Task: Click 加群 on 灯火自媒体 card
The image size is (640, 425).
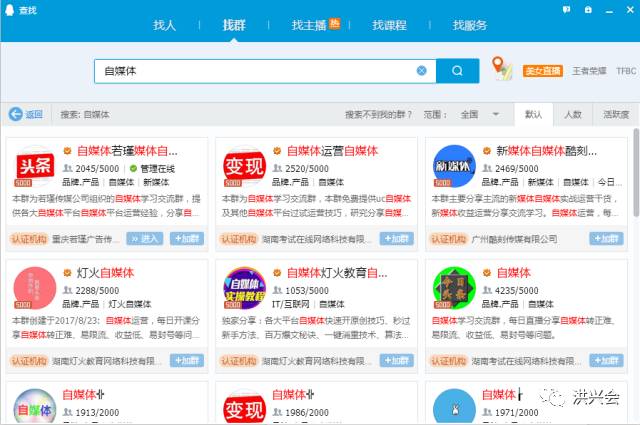Action: pyautogui.click(x=187, y=360)
